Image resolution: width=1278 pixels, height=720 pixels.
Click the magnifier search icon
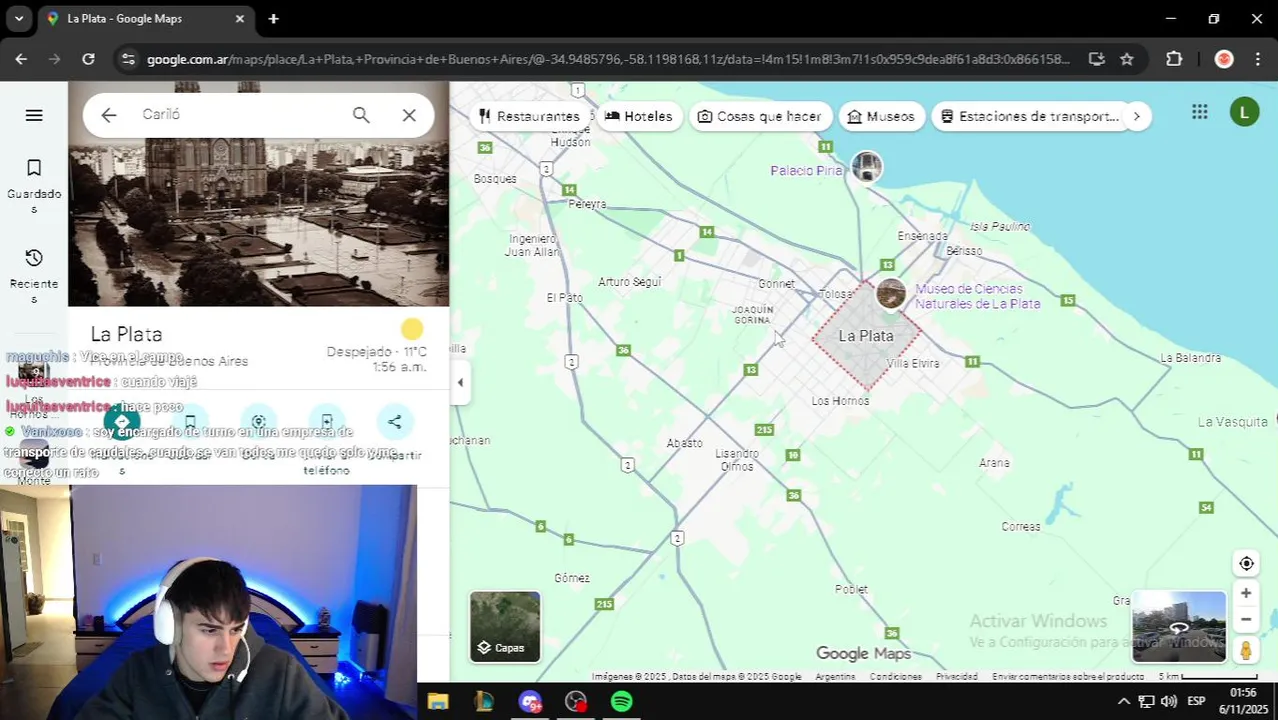tap(361, 115)
